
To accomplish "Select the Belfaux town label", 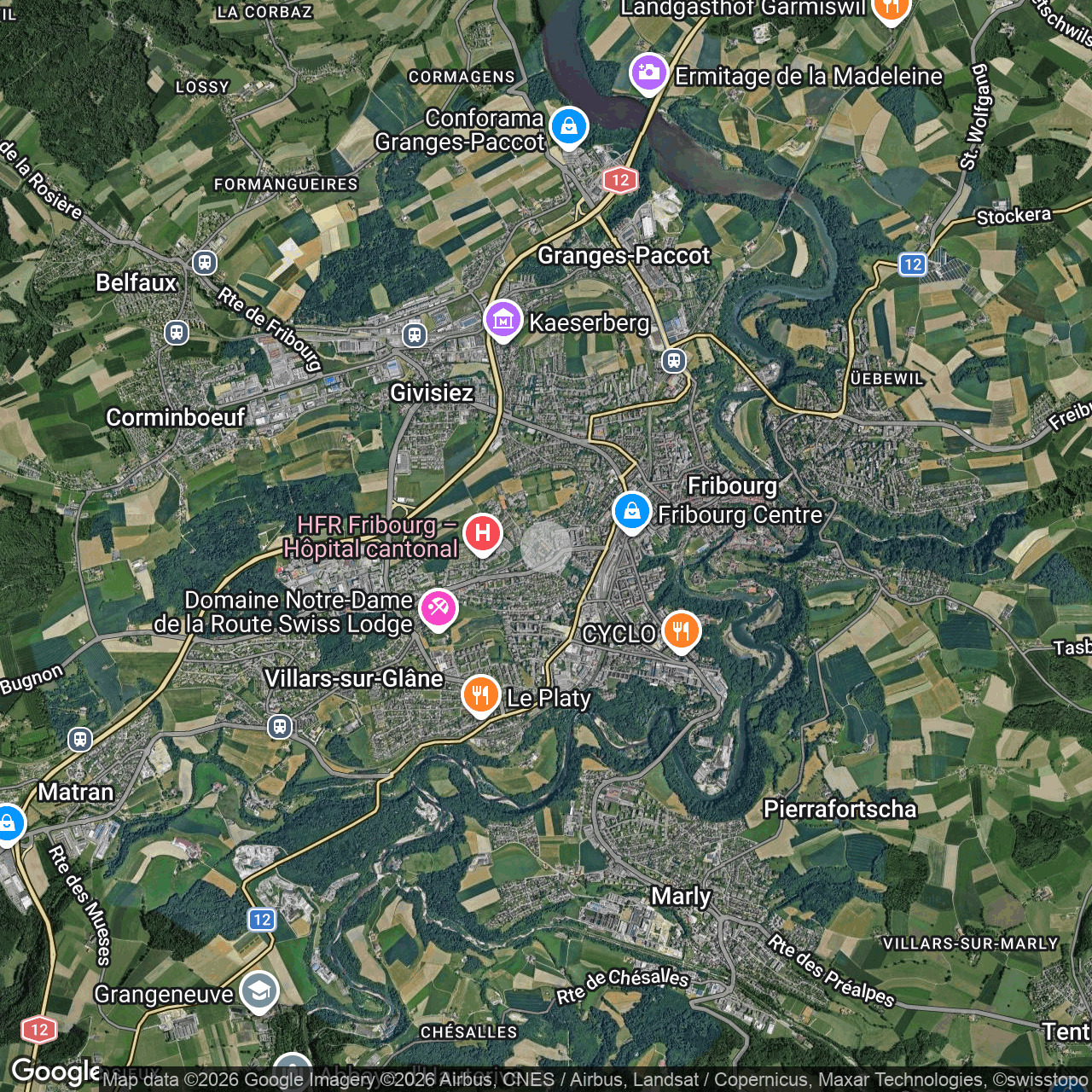I will click(136, 282).
